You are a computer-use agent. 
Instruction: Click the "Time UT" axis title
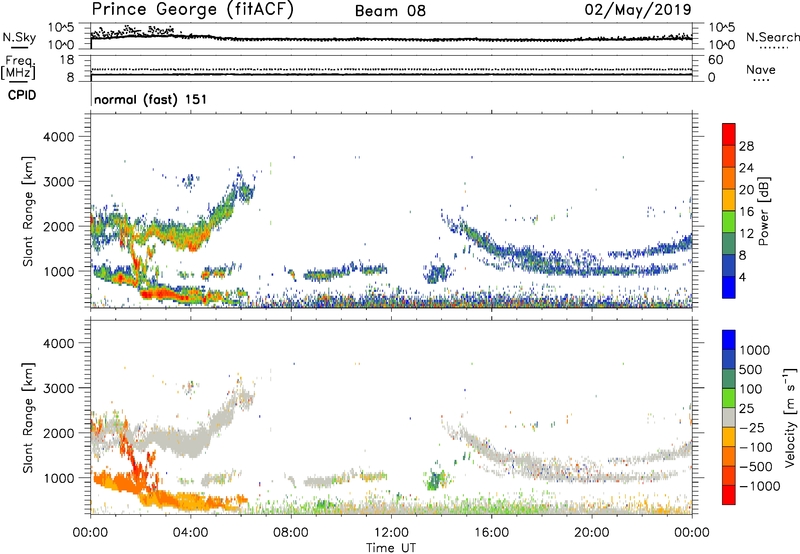pos(391,548)
